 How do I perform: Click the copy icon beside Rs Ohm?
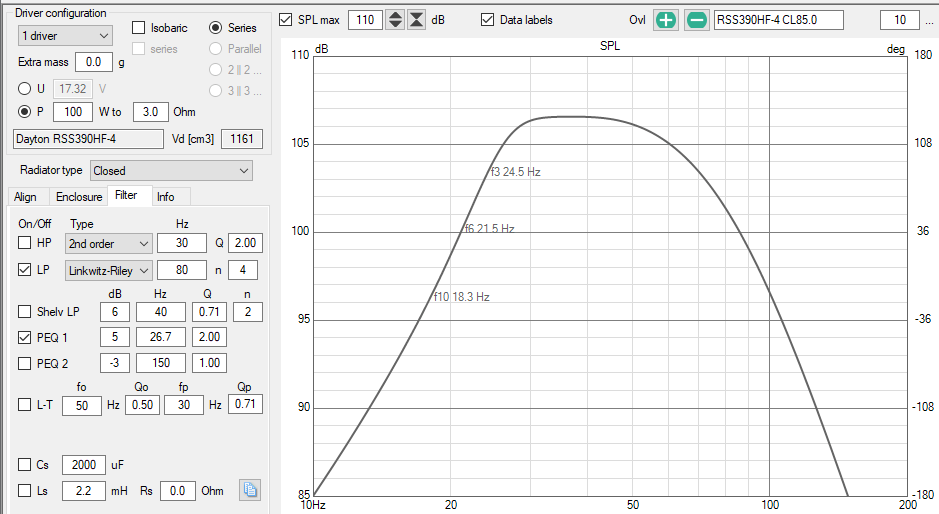(x=250, y=490)
